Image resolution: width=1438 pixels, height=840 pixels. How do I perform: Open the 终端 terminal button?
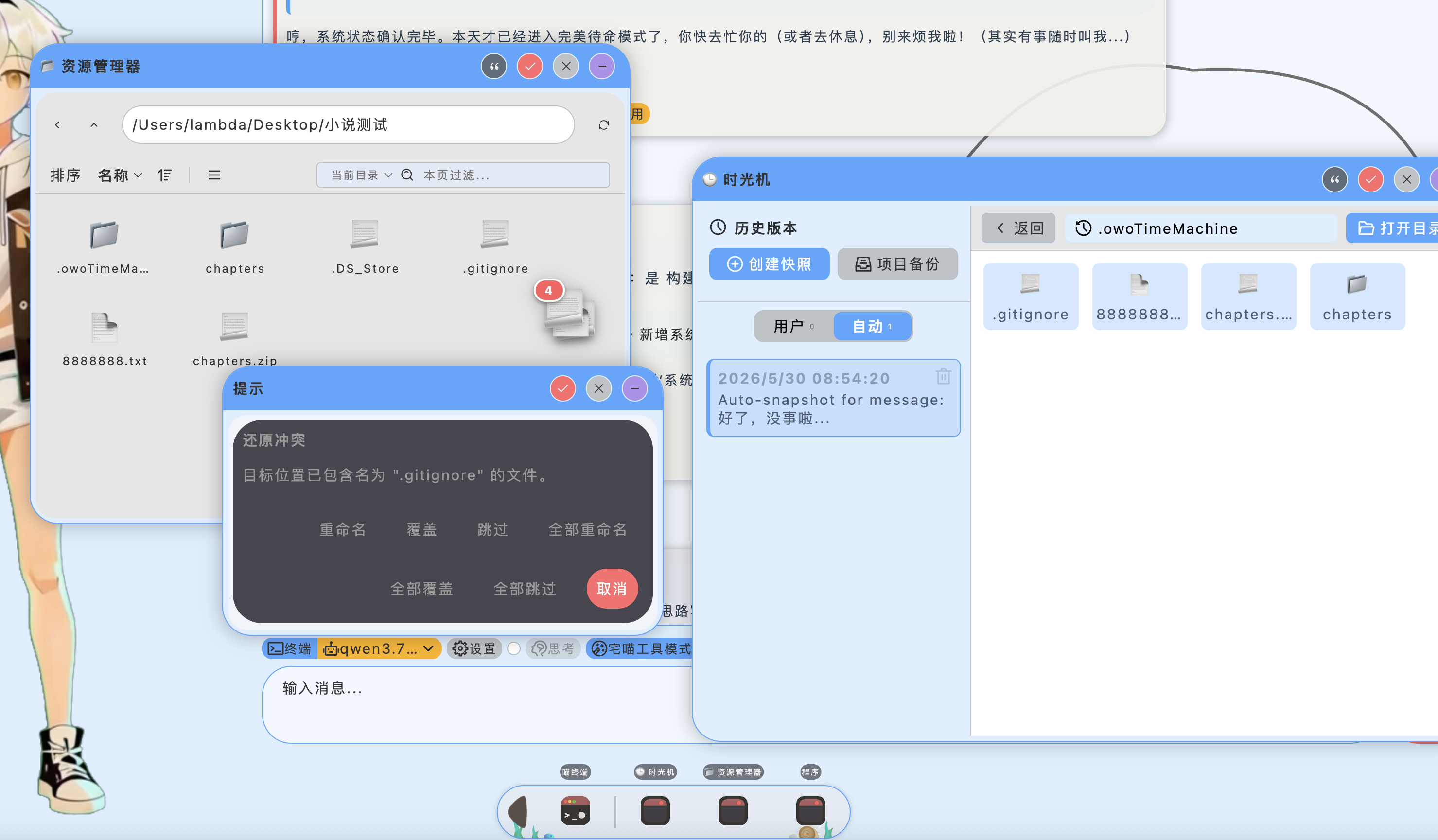coord(290,649)
